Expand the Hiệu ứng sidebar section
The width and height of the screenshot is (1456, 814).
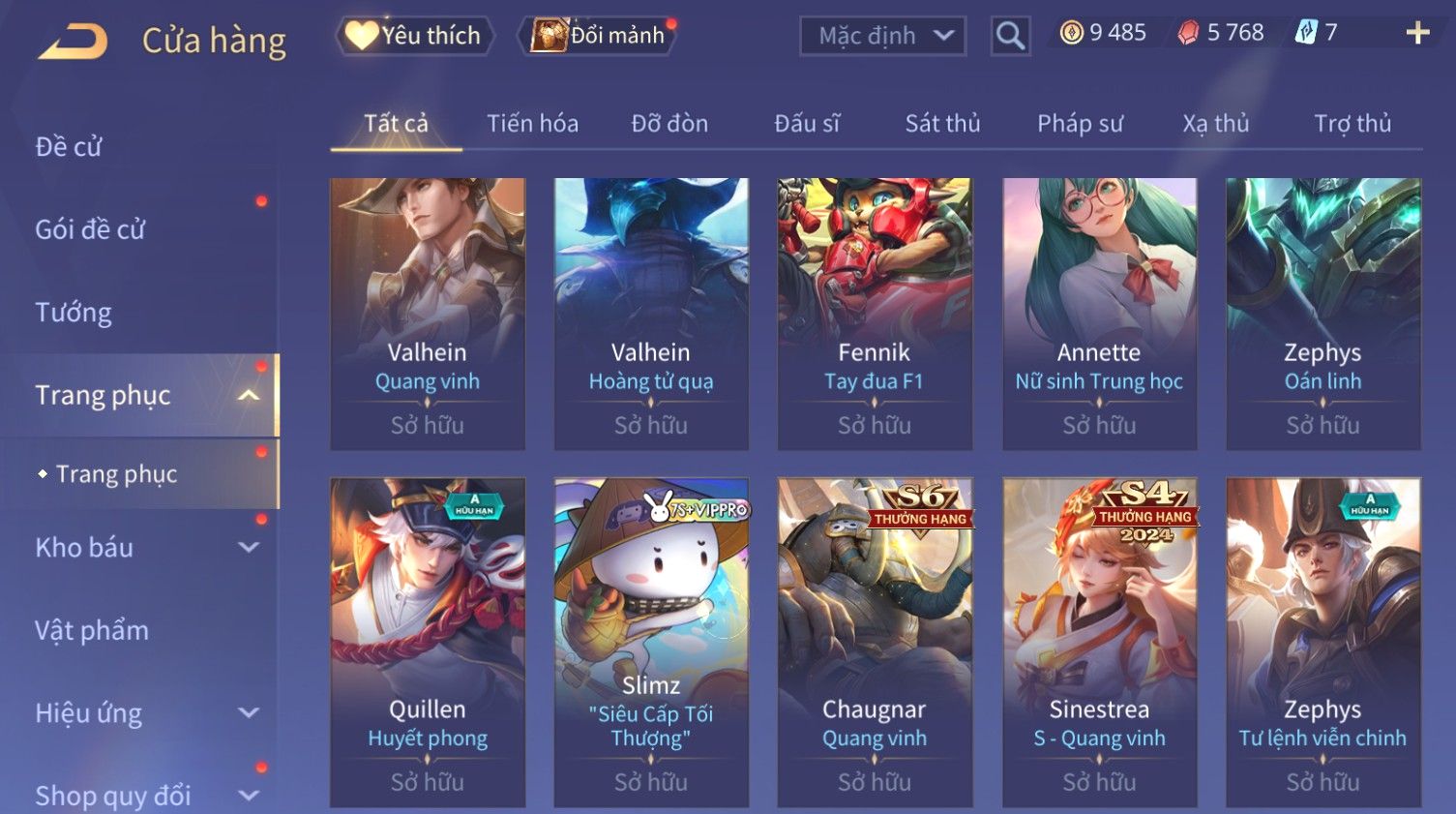click(x=249, y=712)
